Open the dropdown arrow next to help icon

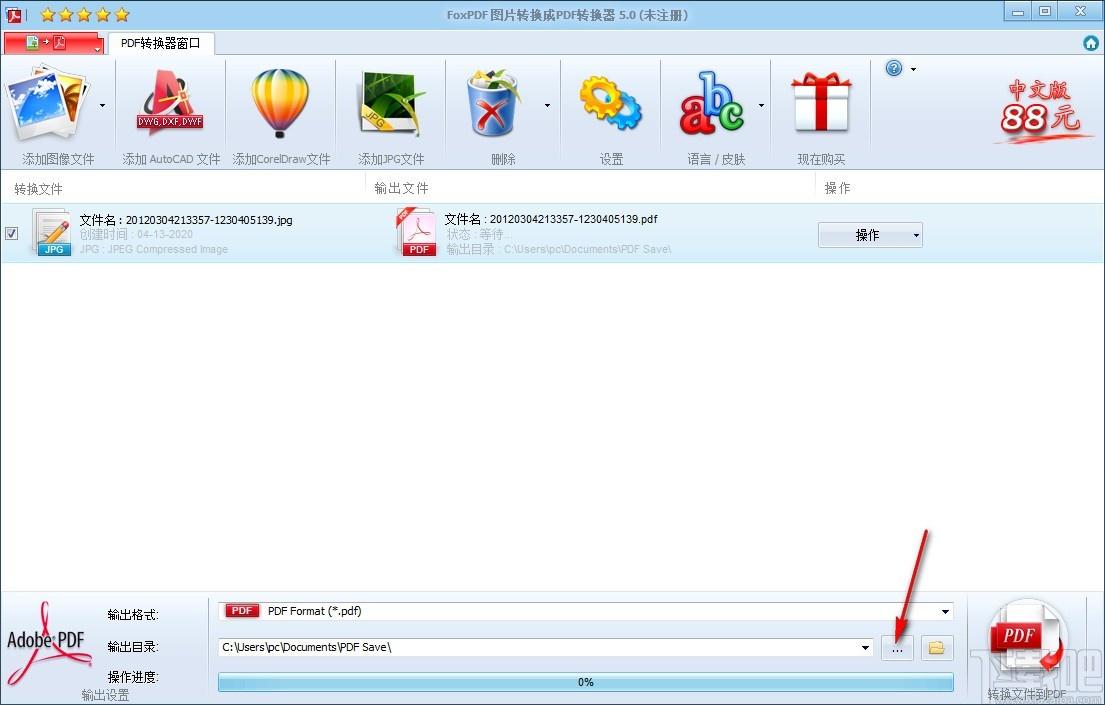pyautogui.click(x=913, y=69)
